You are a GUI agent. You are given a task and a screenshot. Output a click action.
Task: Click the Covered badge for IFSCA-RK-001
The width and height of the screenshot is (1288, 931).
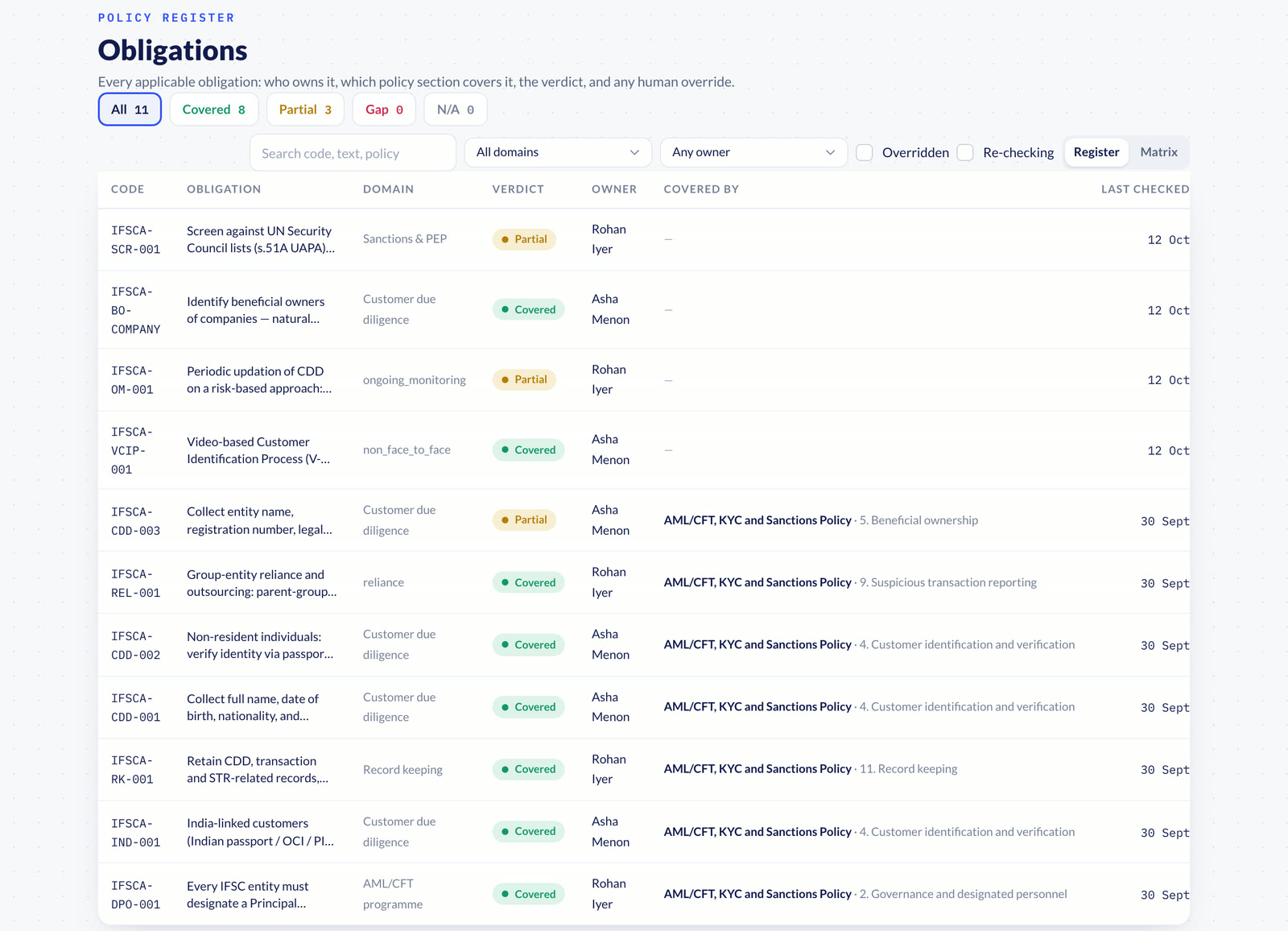coord(528,769)
